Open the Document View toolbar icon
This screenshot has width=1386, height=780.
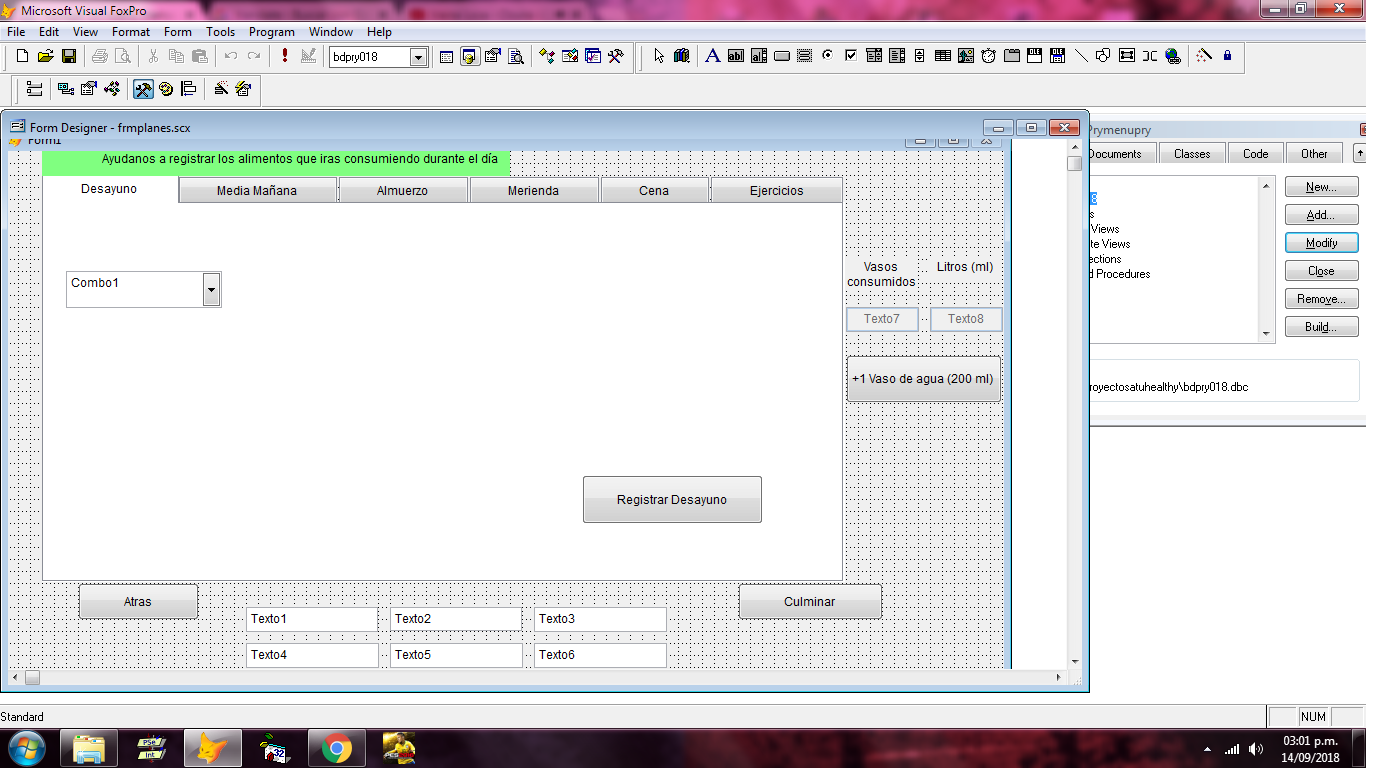pos(516,57)
